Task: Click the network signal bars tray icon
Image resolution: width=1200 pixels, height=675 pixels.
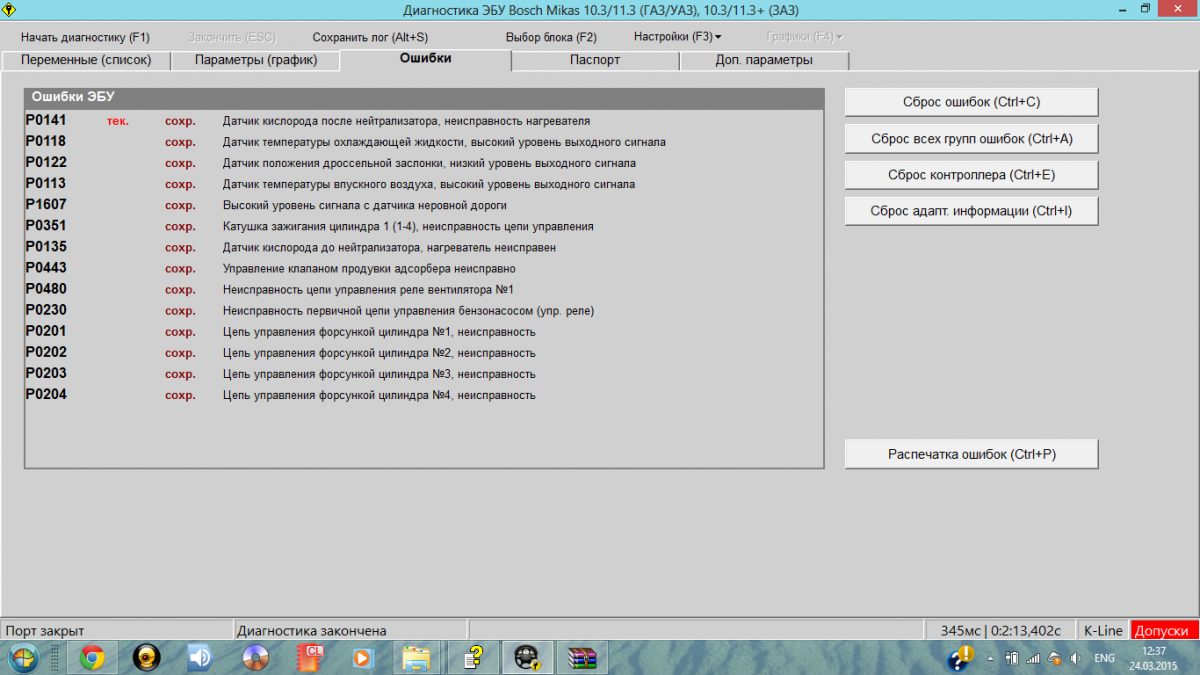Action: [x=1034, y=658]
